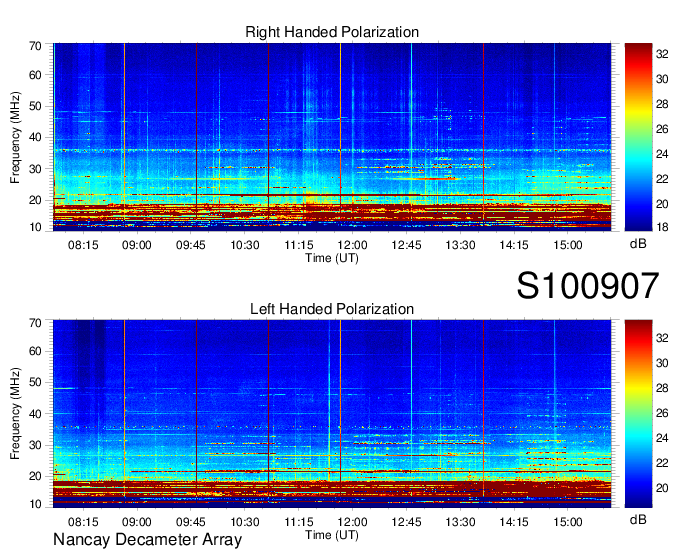Click "12:00" tick on the left-handed time axis
This screenshot has height=552, width=680.
coord(353,522)
